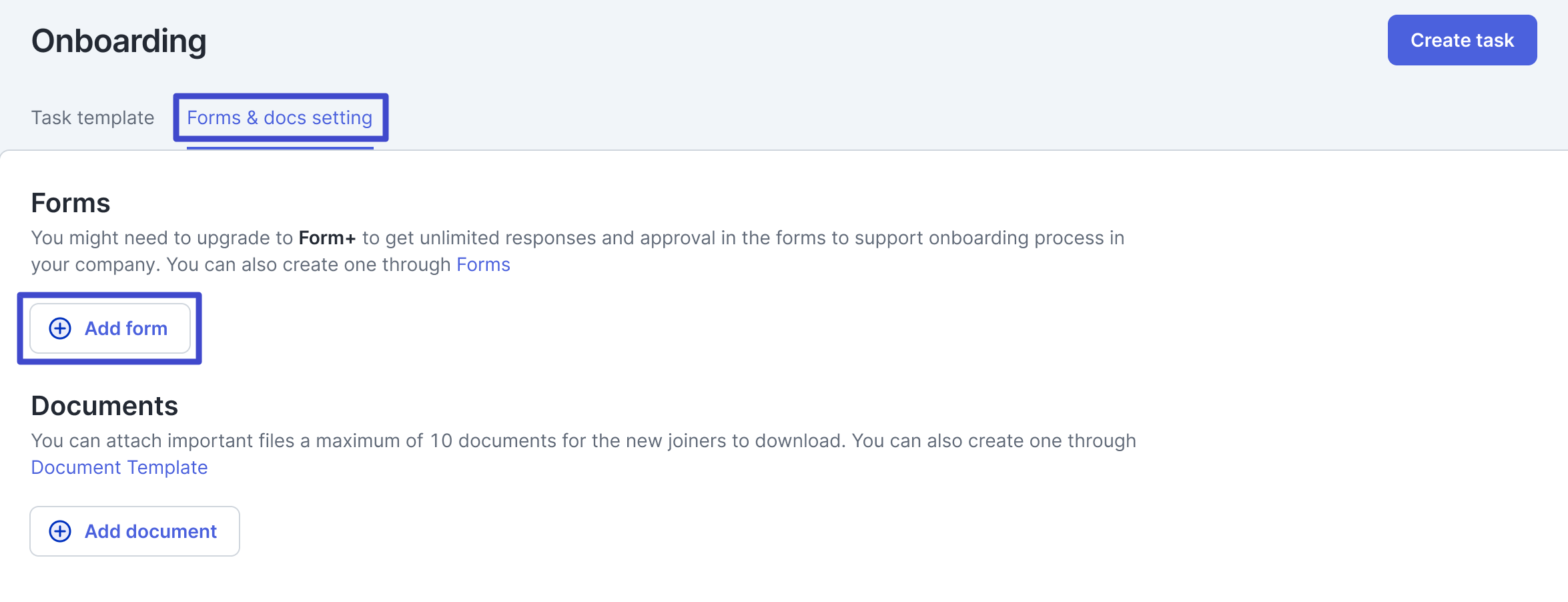Switch to the Task template tab
The image size is (1568, 602).
(93, 117)
